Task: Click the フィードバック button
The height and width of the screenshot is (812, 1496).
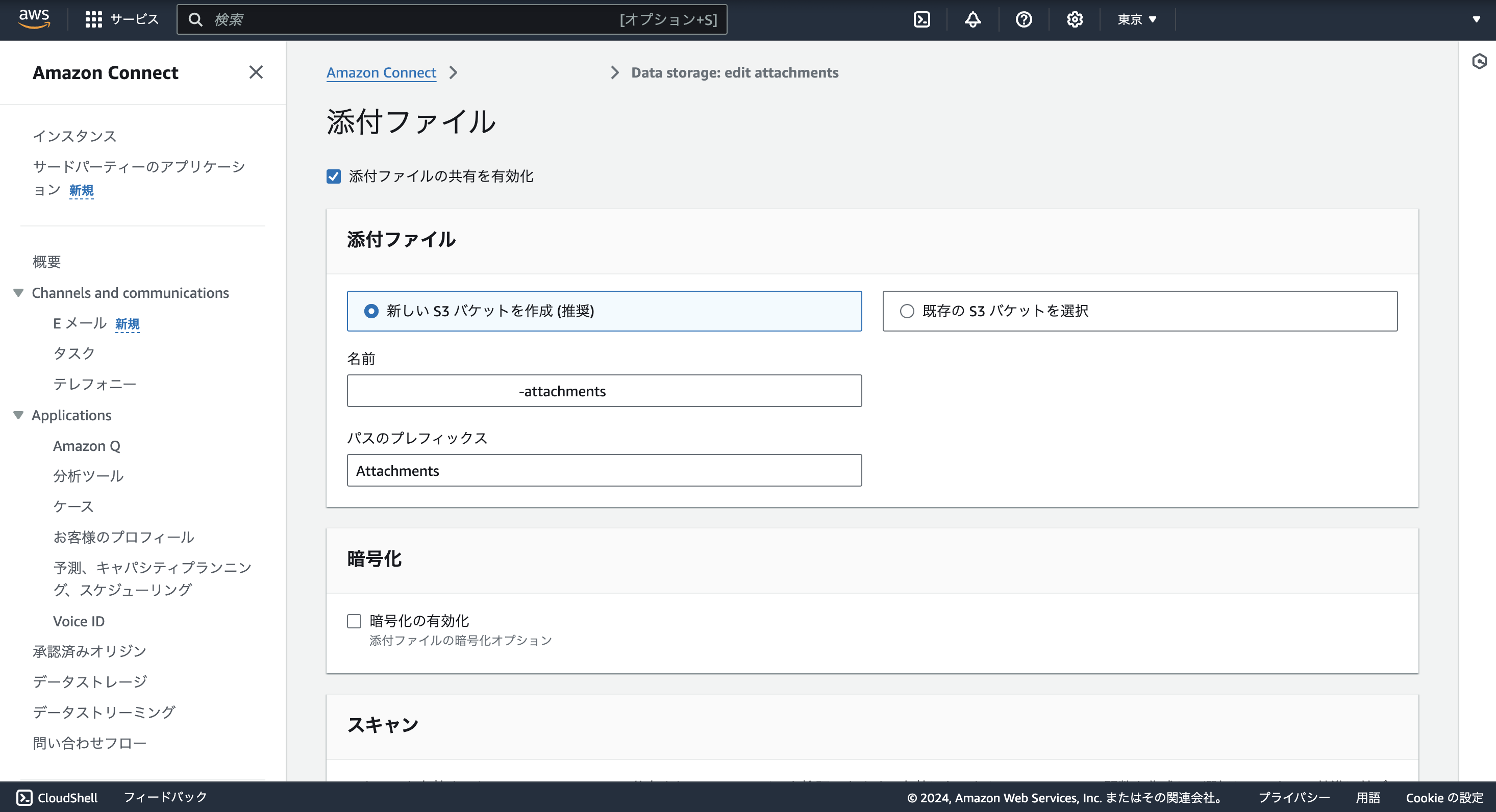Action: (x=164, y=797)
